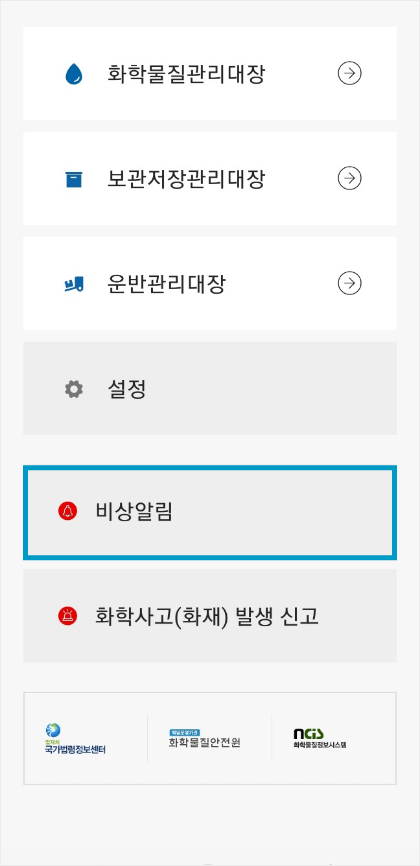The image size is (420, 866).
Task: Open the 국가법령정보센터 text link
Action: pos(75,750)
